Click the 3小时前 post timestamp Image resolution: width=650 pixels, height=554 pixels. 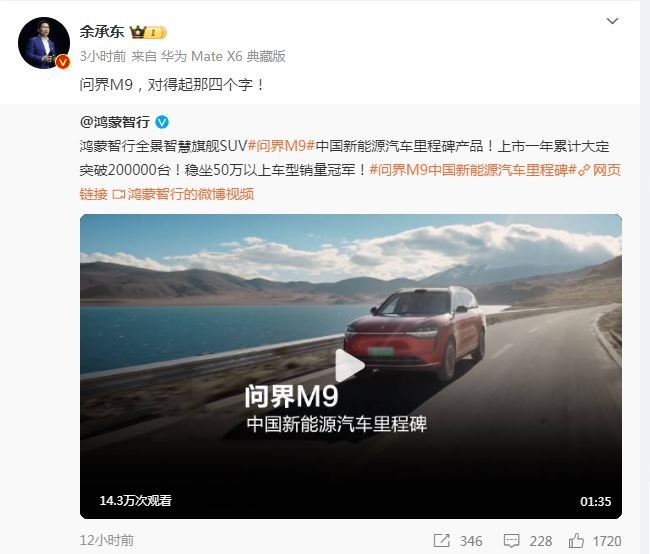tap(102, 56)
